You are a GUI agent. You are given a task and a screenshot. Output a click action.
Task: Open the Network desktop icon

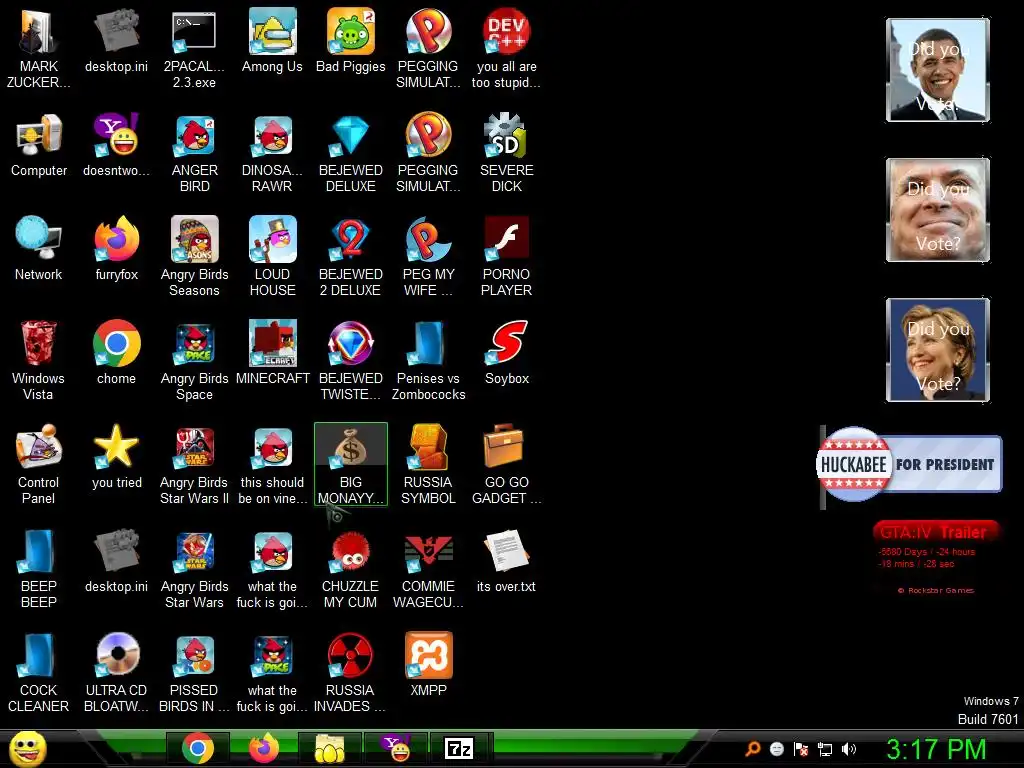click(x=39, y=250)
